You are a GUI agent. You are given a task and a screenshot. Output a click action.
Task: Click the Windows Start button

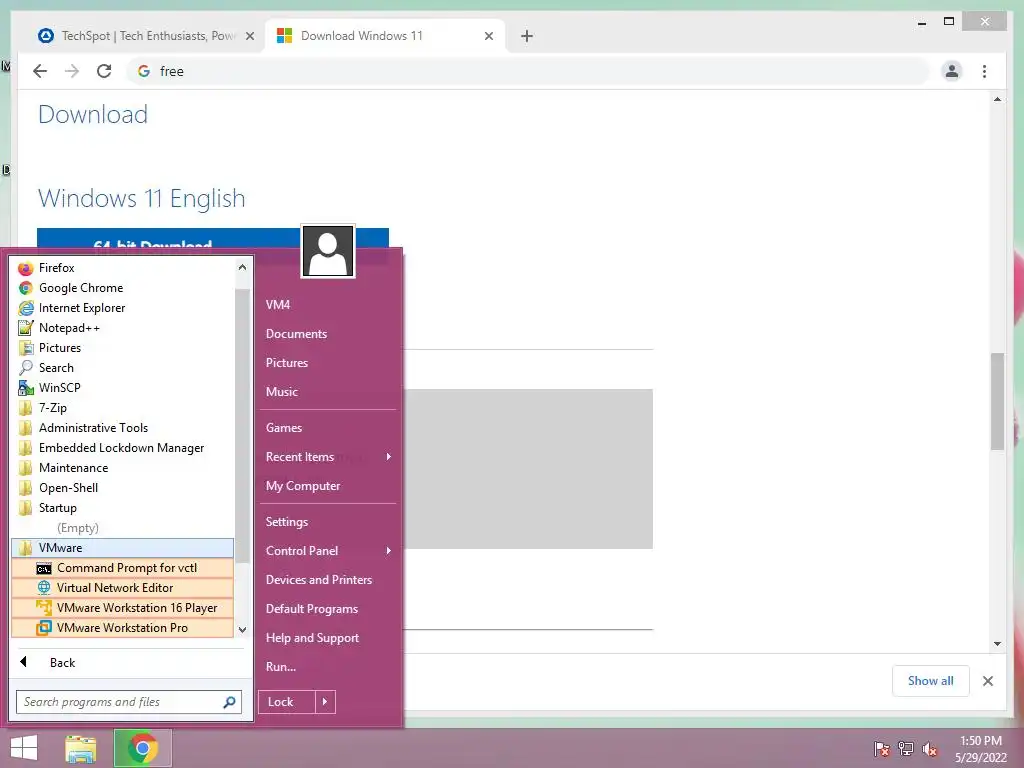24,748
